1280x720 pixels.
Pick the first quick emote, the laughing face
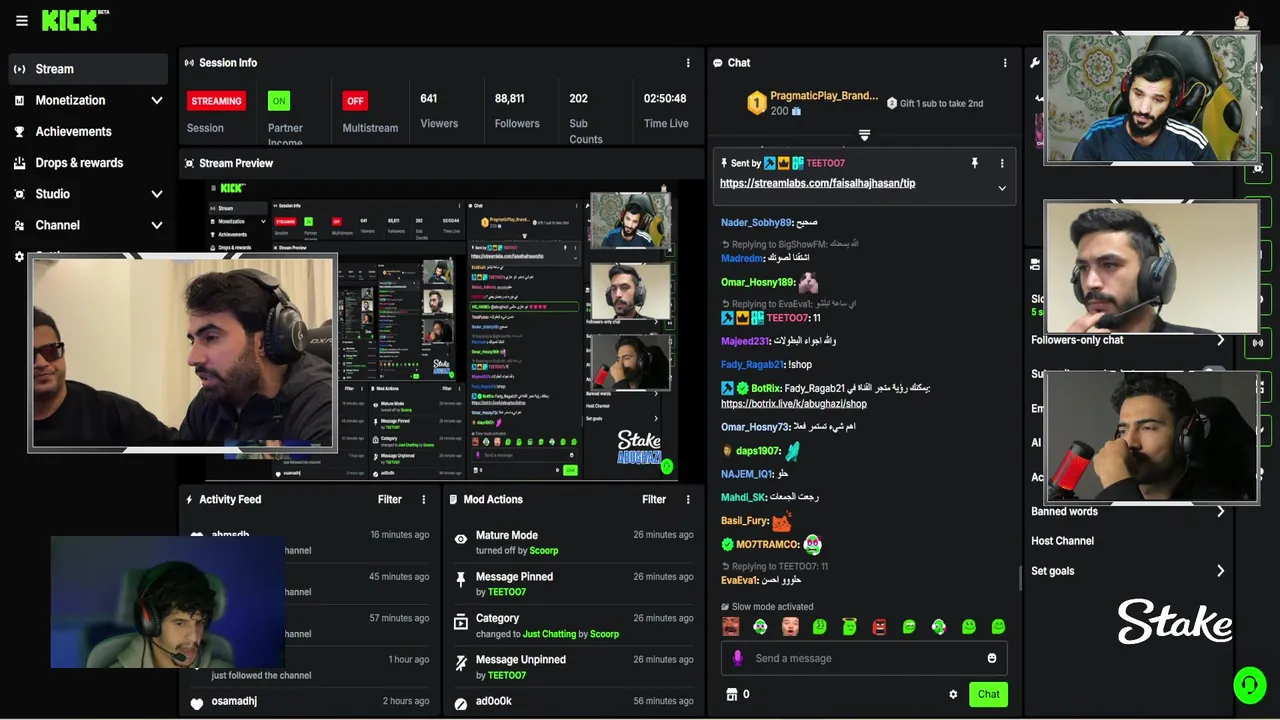731,627
